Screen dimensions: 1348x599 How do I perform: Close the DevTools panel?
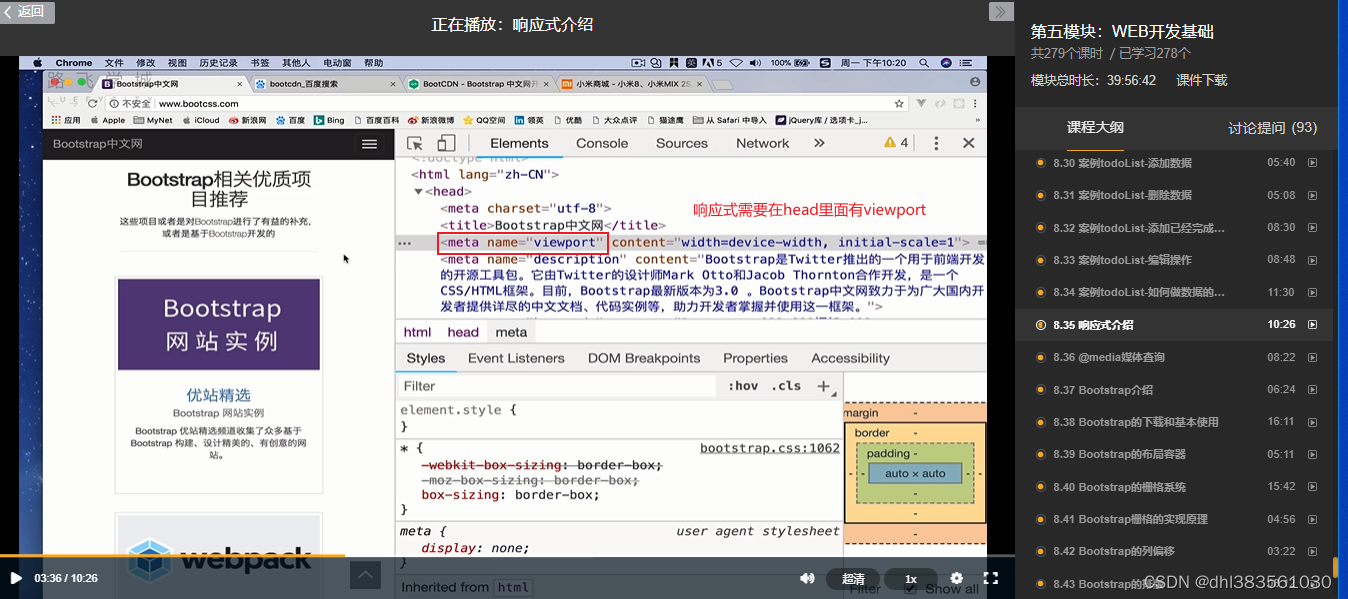pyautogui.click(x=968, y=143)
